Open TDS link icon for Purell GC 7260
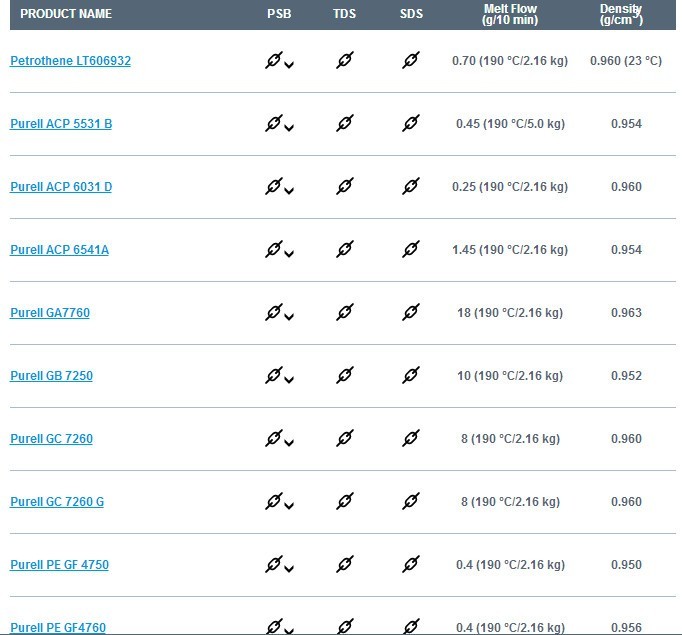Viewport: 682px width, 635px height. (344, 438)
